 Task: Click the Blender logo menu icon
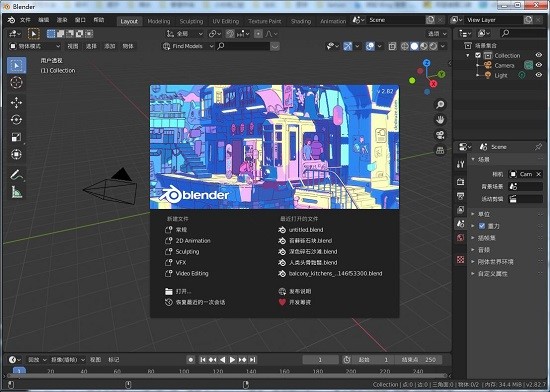pyautogui.click(x=11, y=20)
